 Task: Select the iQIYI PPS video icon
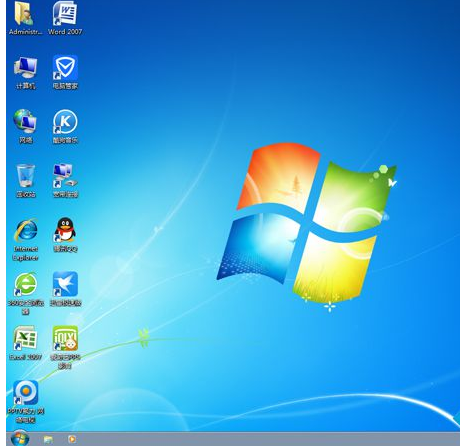pyautogui.click(x=65, y=338)
